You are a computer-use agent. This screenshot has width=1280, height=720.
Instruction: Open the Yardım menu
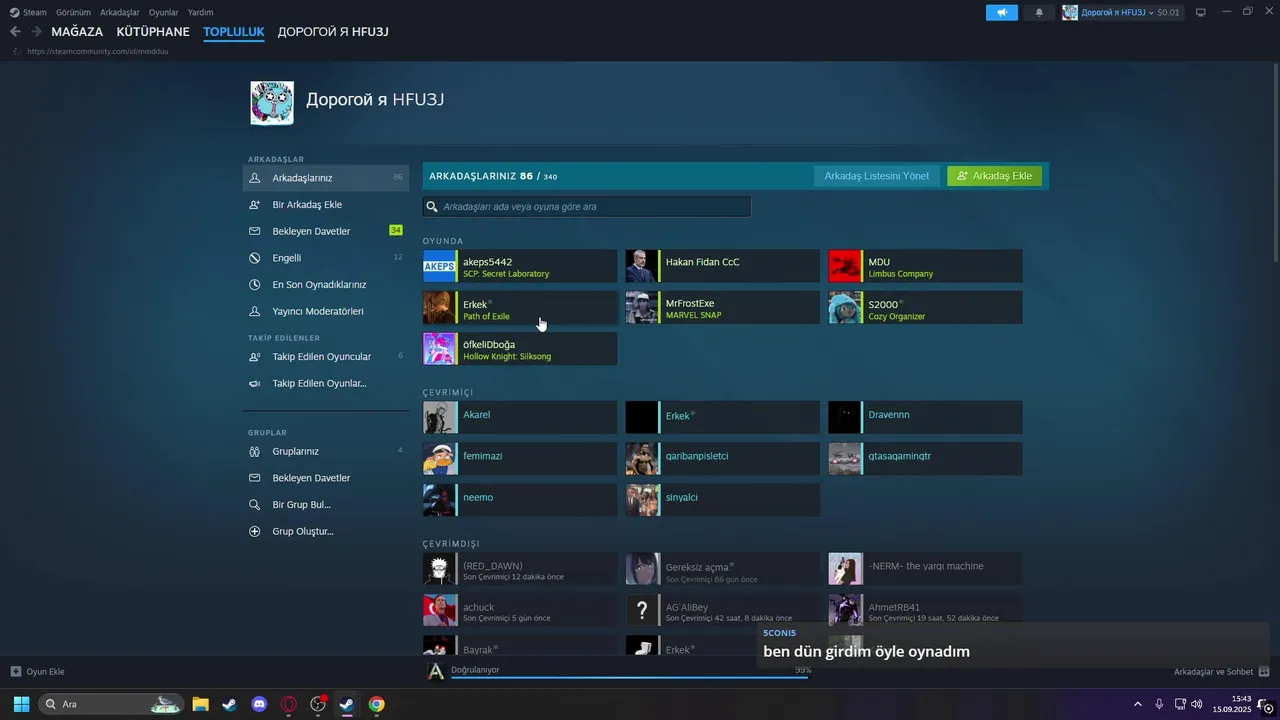[200, 12]
